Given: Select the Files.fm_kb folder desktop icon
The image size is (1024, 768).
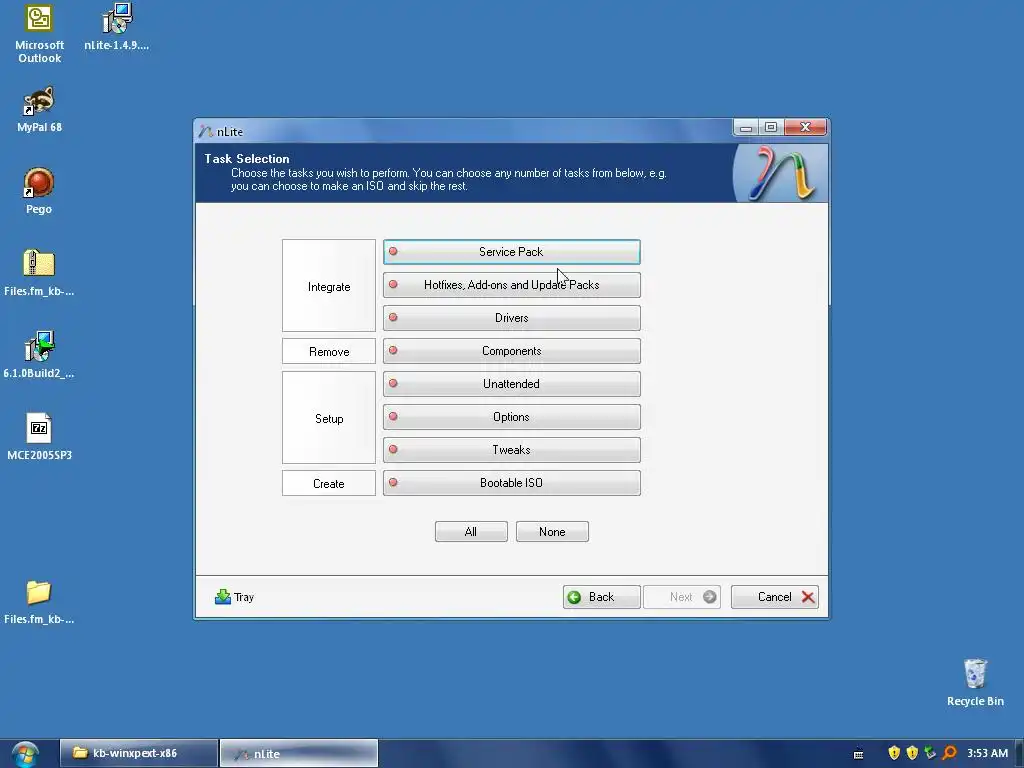Looking at the screenshot, I should (39, 602).
